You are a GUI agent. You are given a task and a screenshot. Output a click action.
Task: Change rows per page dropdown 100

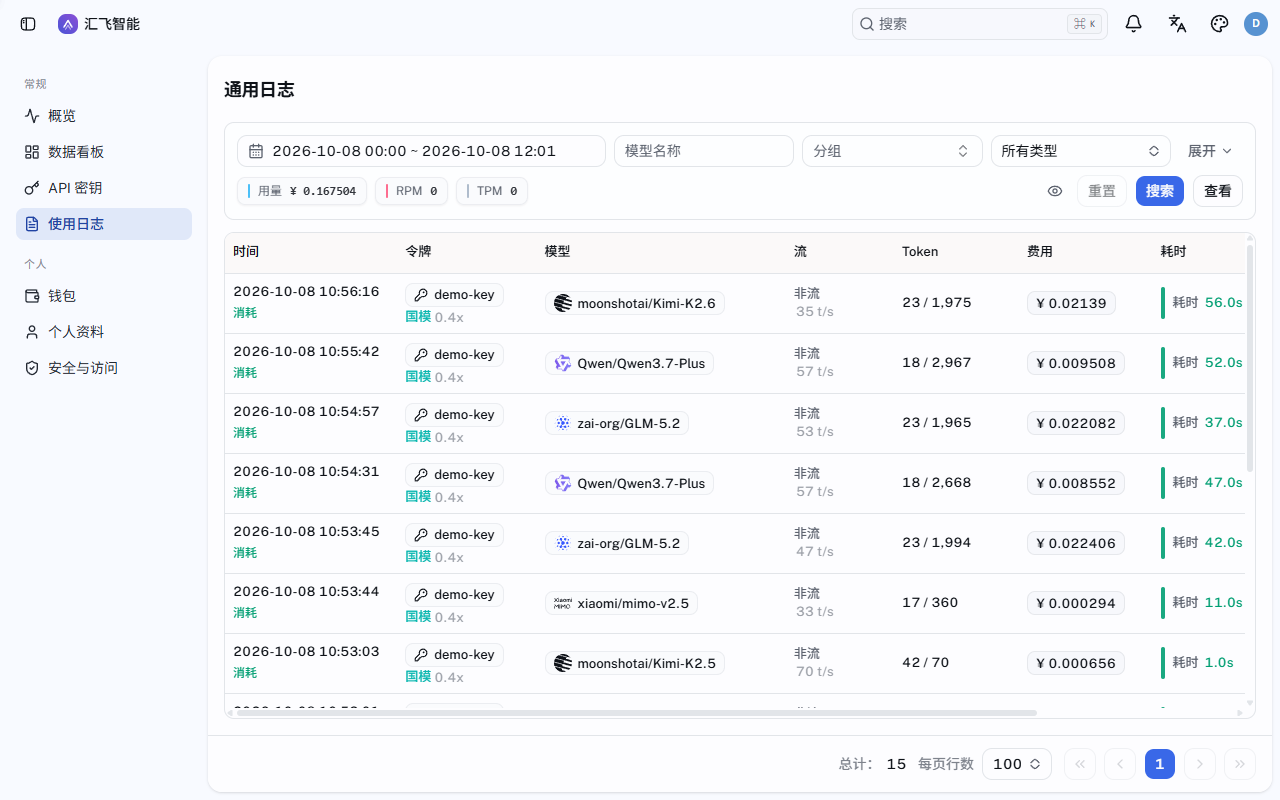(x=1017, y=764)
